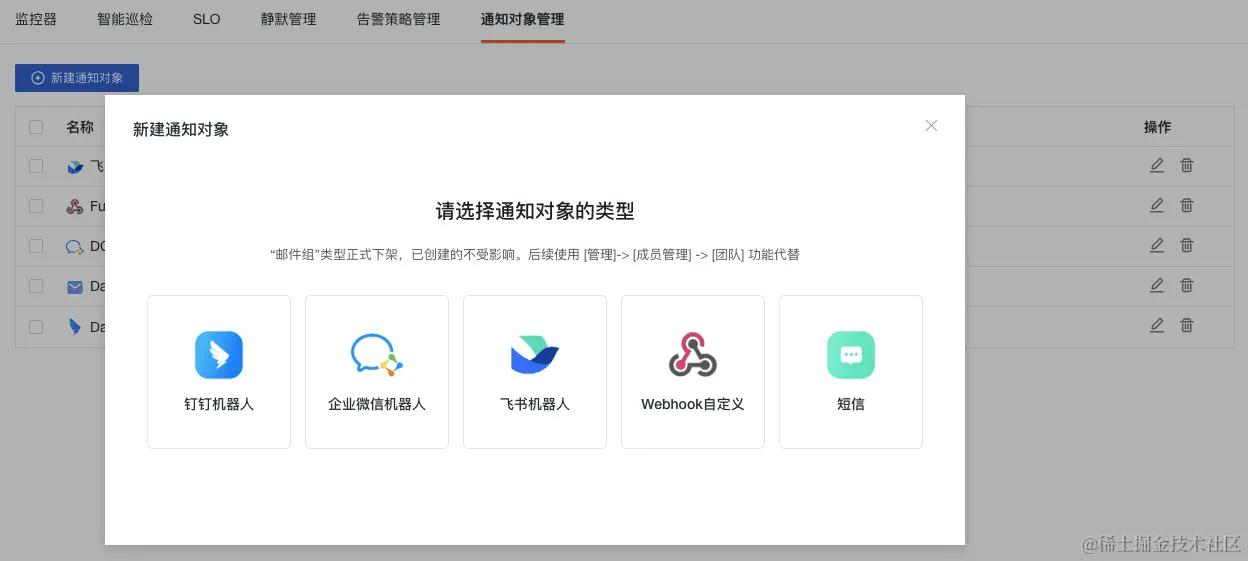Click the mail envelope icon beside Da
The width and height of the screenshot is (1248, 561).
click(75, 287)
